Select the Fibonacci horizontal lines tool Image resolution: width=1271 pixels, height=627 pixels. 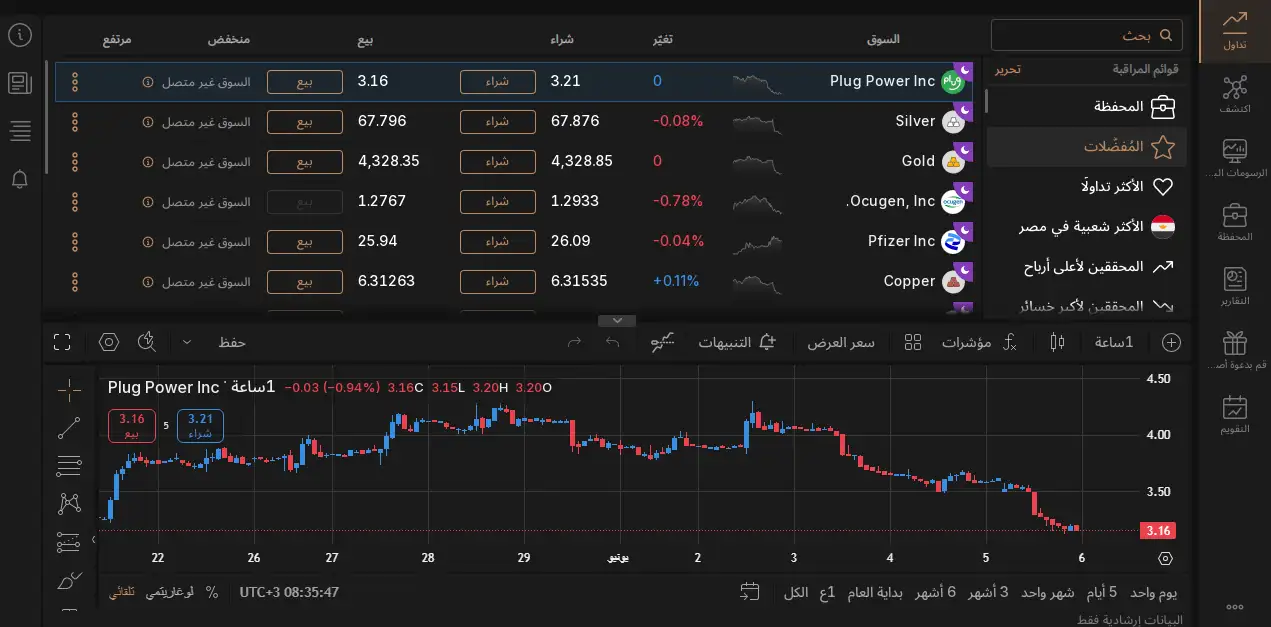[x=69, y=465]
